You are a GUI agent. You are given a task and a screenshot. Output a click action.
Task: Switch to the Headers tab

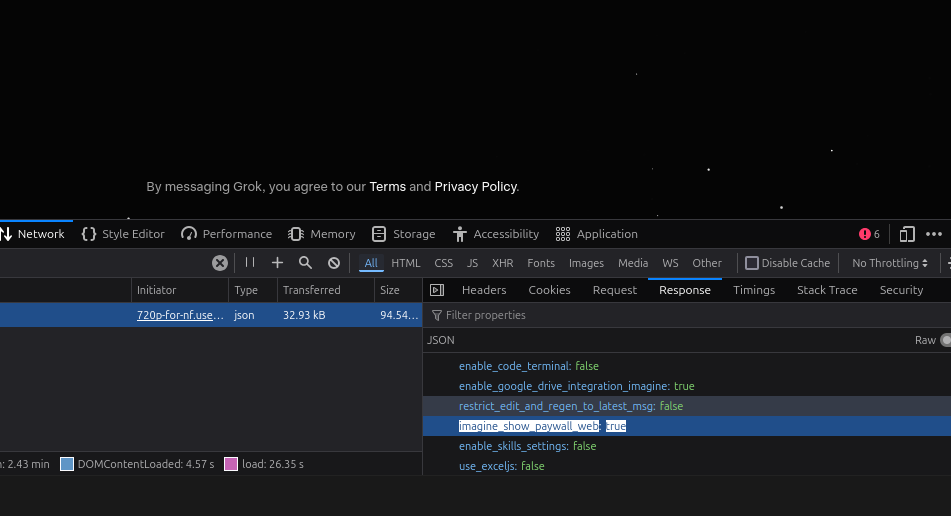[x=484, y=290]
